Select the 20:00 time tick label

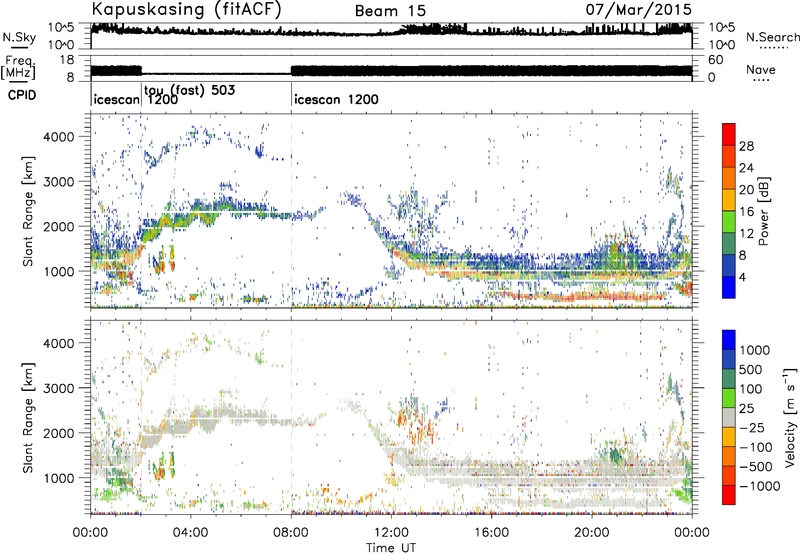(x=591, y=533)
